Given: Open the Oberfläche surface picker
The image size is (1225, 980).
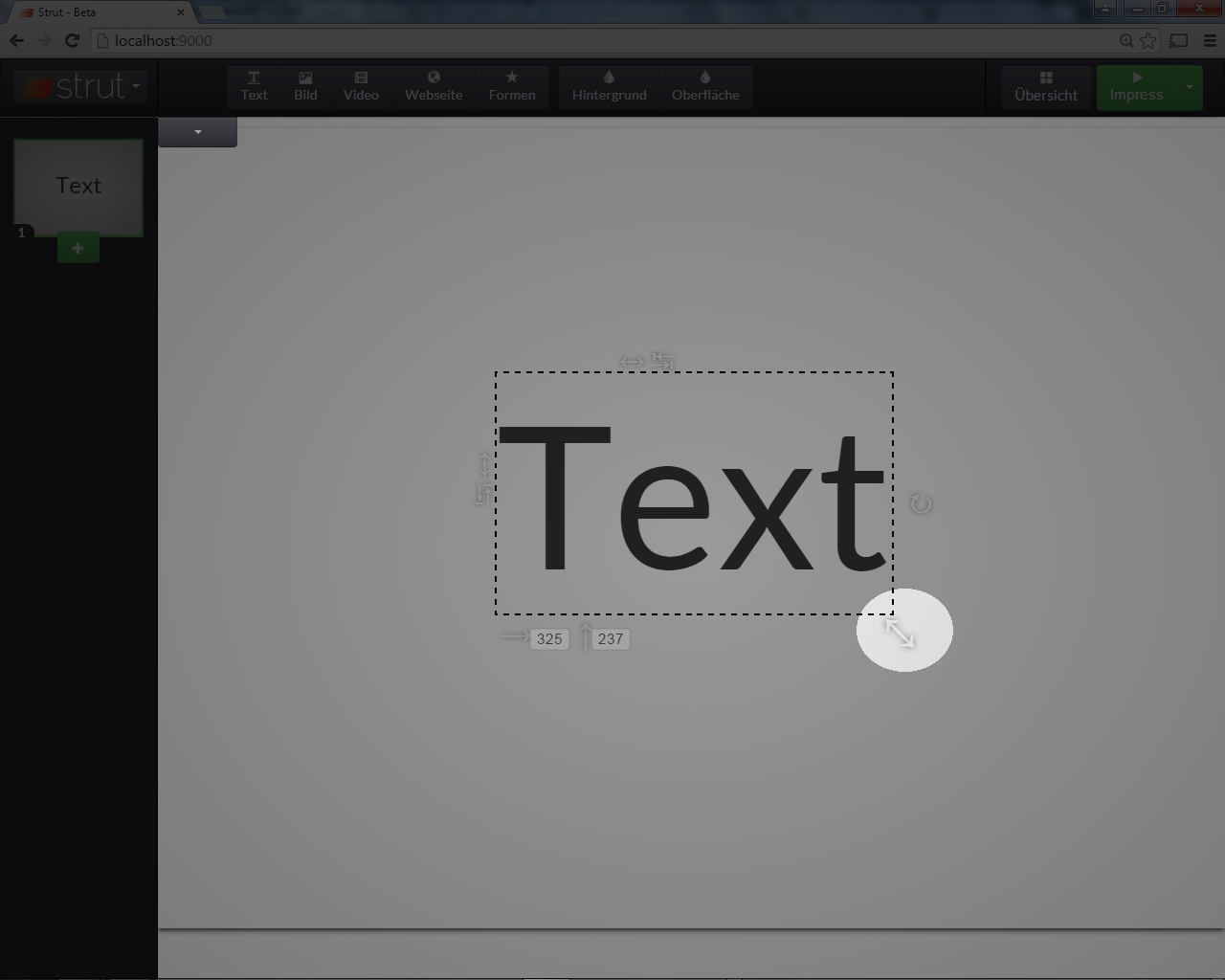Looking at the screenshot, I should pyautogui.click(x=705, y=86).
